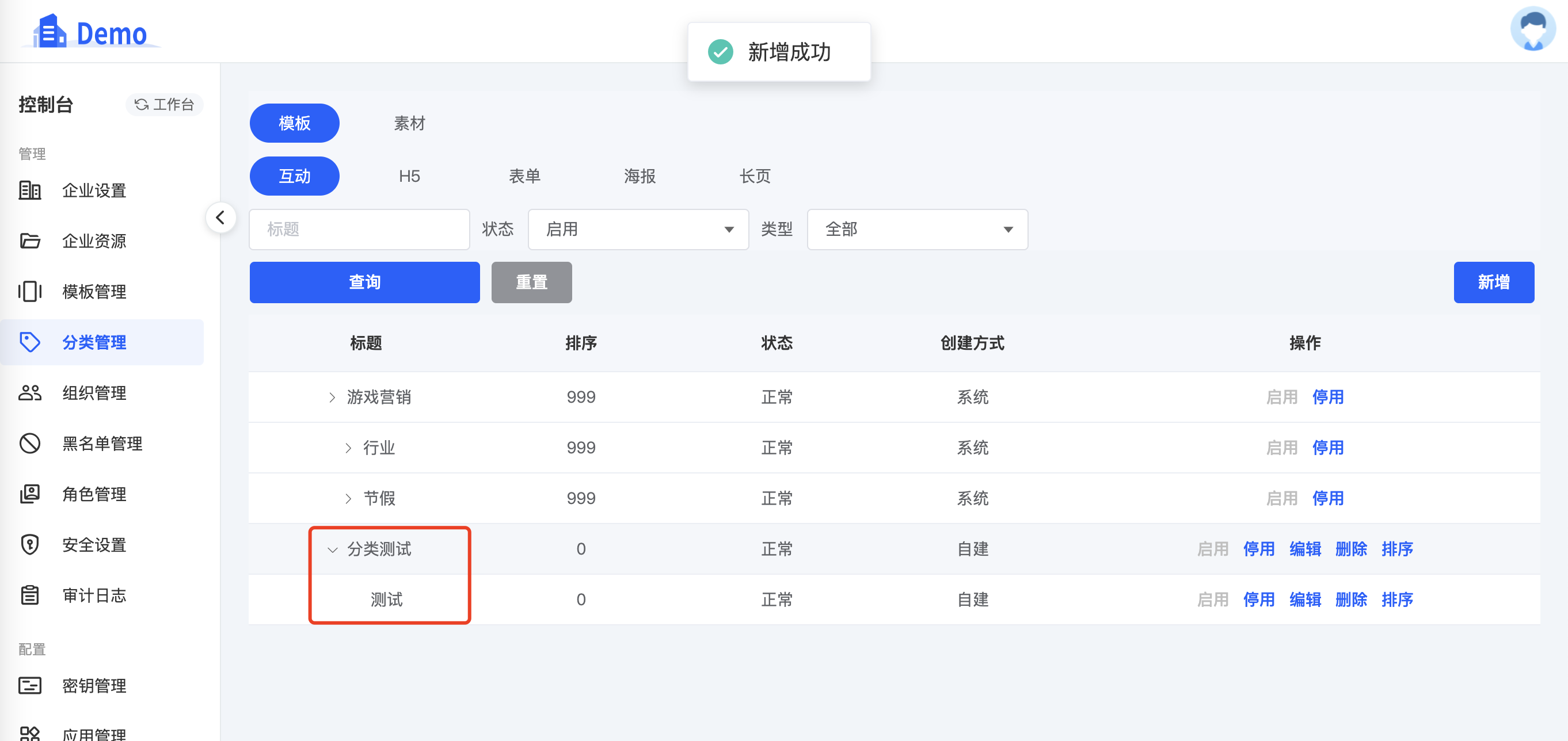Select the 长页 tab
This screenshot has height=741, width=1568.
click(755, 176)
